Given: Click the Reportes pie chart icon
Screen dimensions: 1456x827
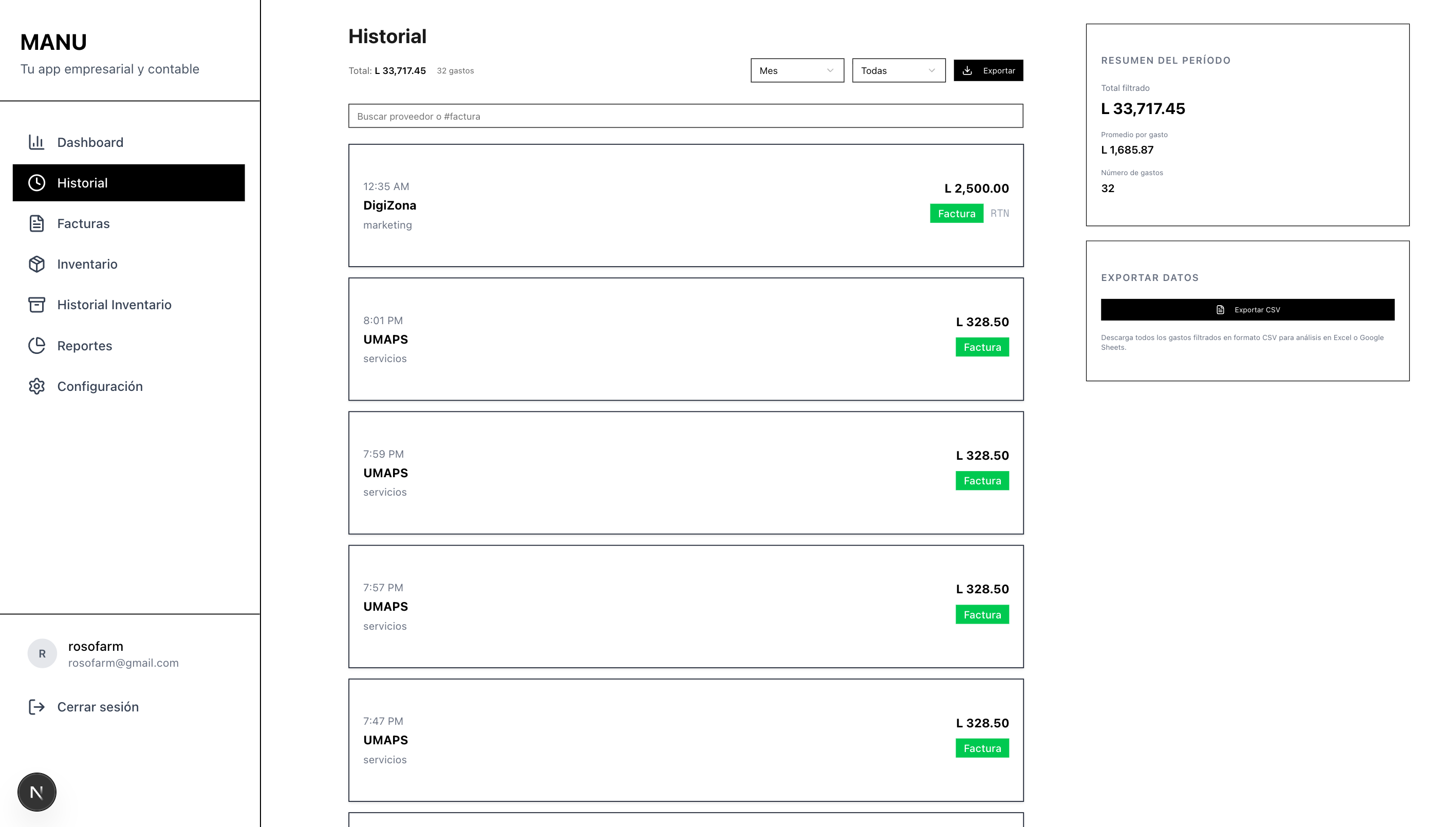Looking at the screenshot, I should [x=36, y=345].
